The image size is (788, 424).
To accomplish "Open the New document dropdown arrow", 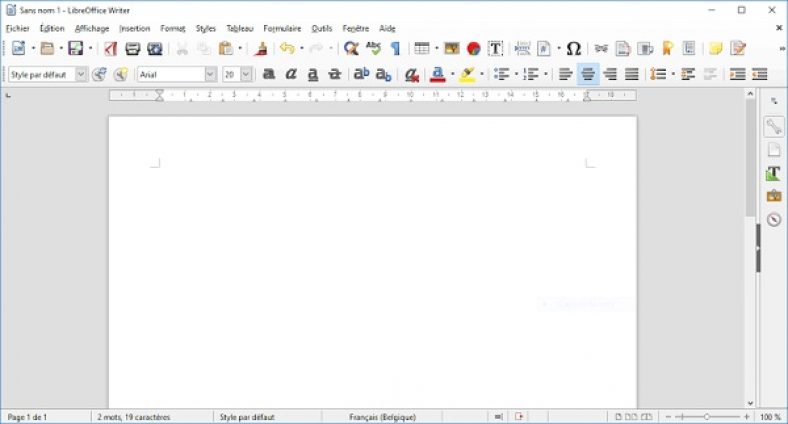I will 33,48.
